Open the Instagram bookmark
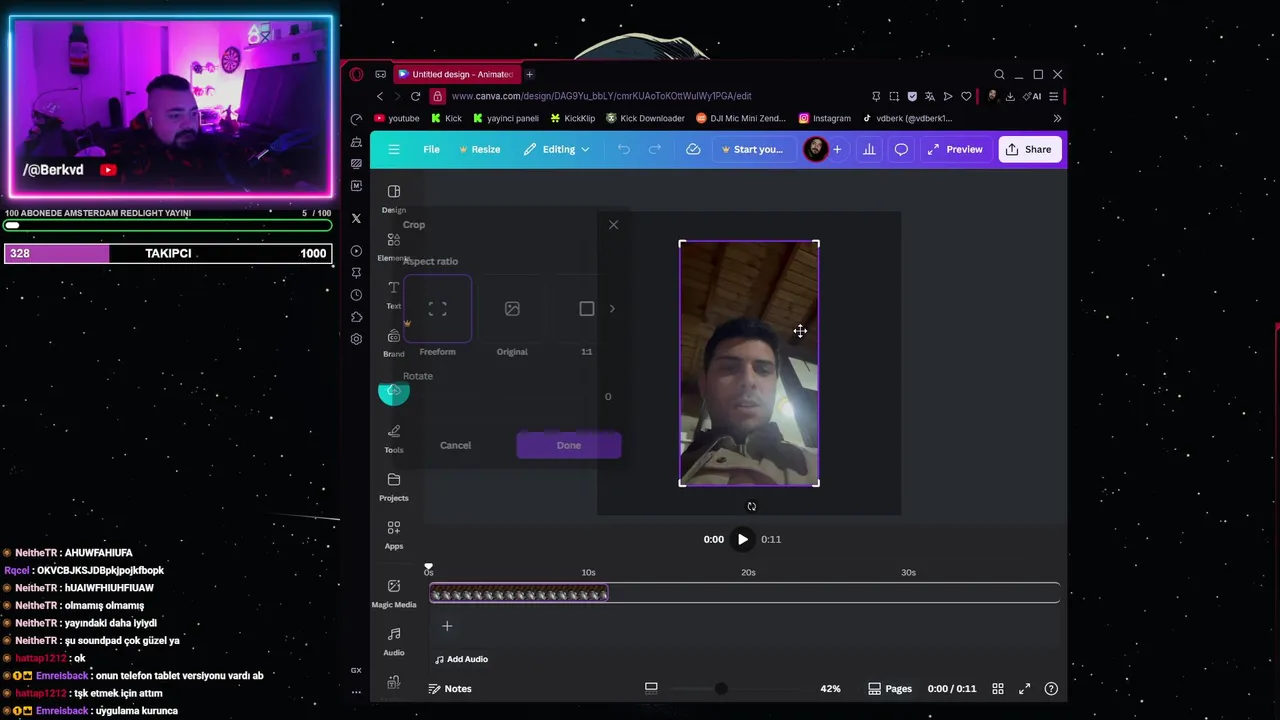1280x720 pixels. coord(825,118)
